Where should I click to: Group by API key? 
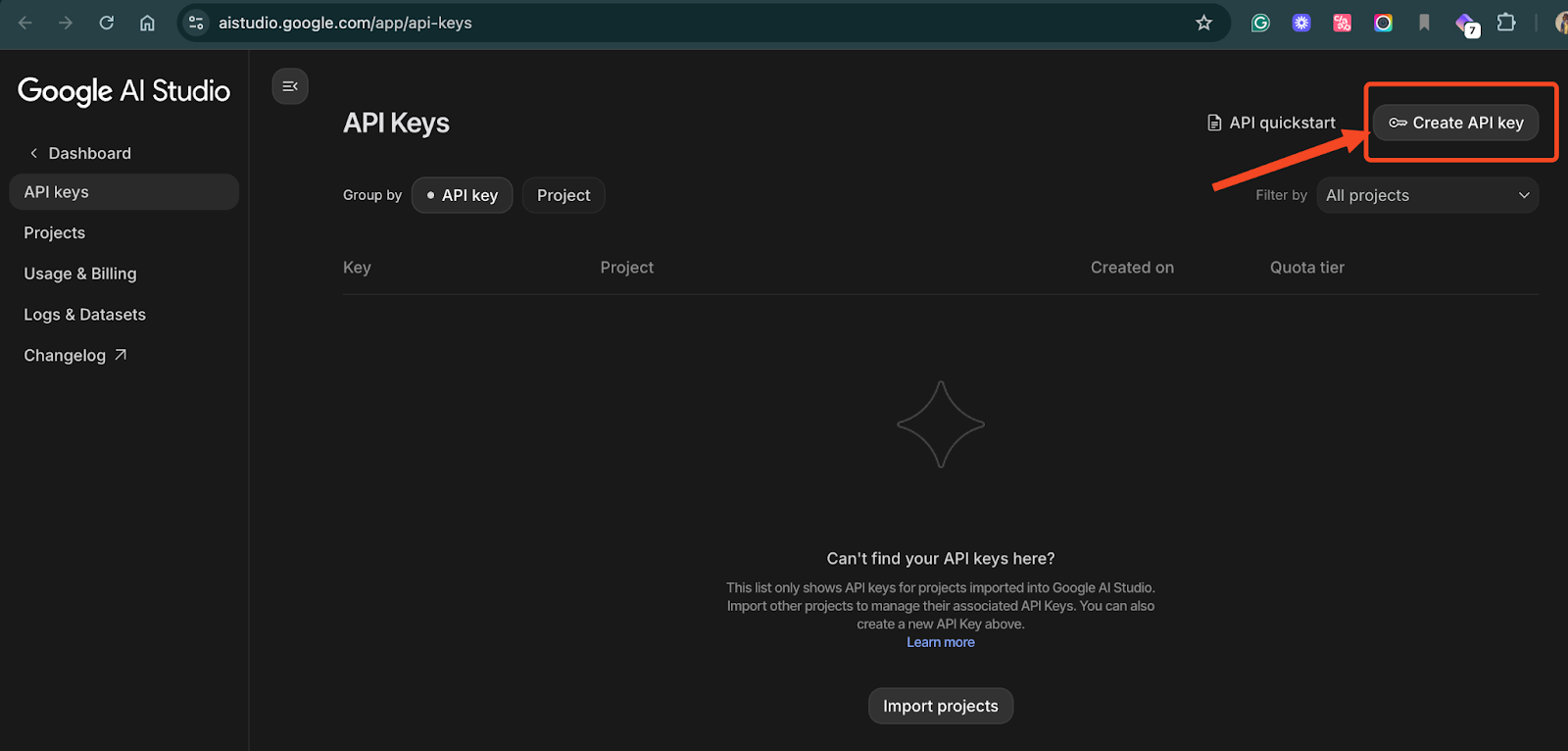click(x=462, y=195)
